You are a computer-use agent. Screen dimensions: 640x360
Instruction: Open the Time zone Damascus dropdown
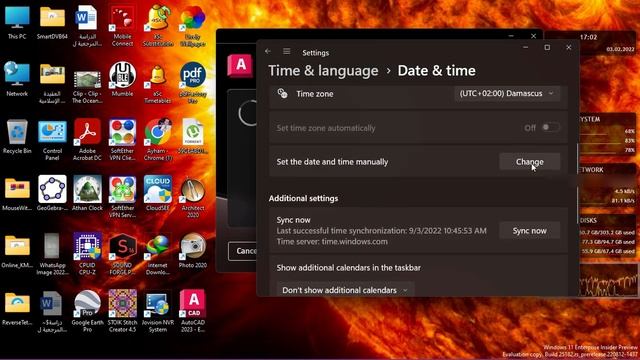[507, 93]
